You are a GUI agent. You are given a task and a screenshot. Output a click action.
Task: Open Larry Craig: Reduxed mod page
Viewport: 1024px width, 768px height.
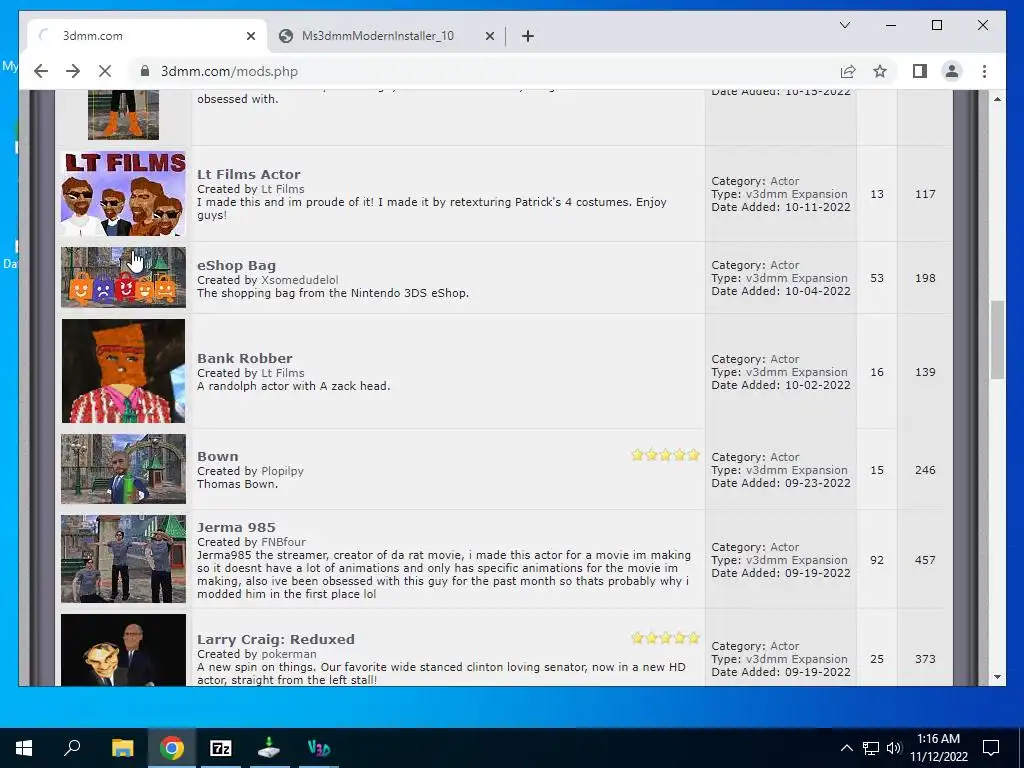[x=276, y=639]
